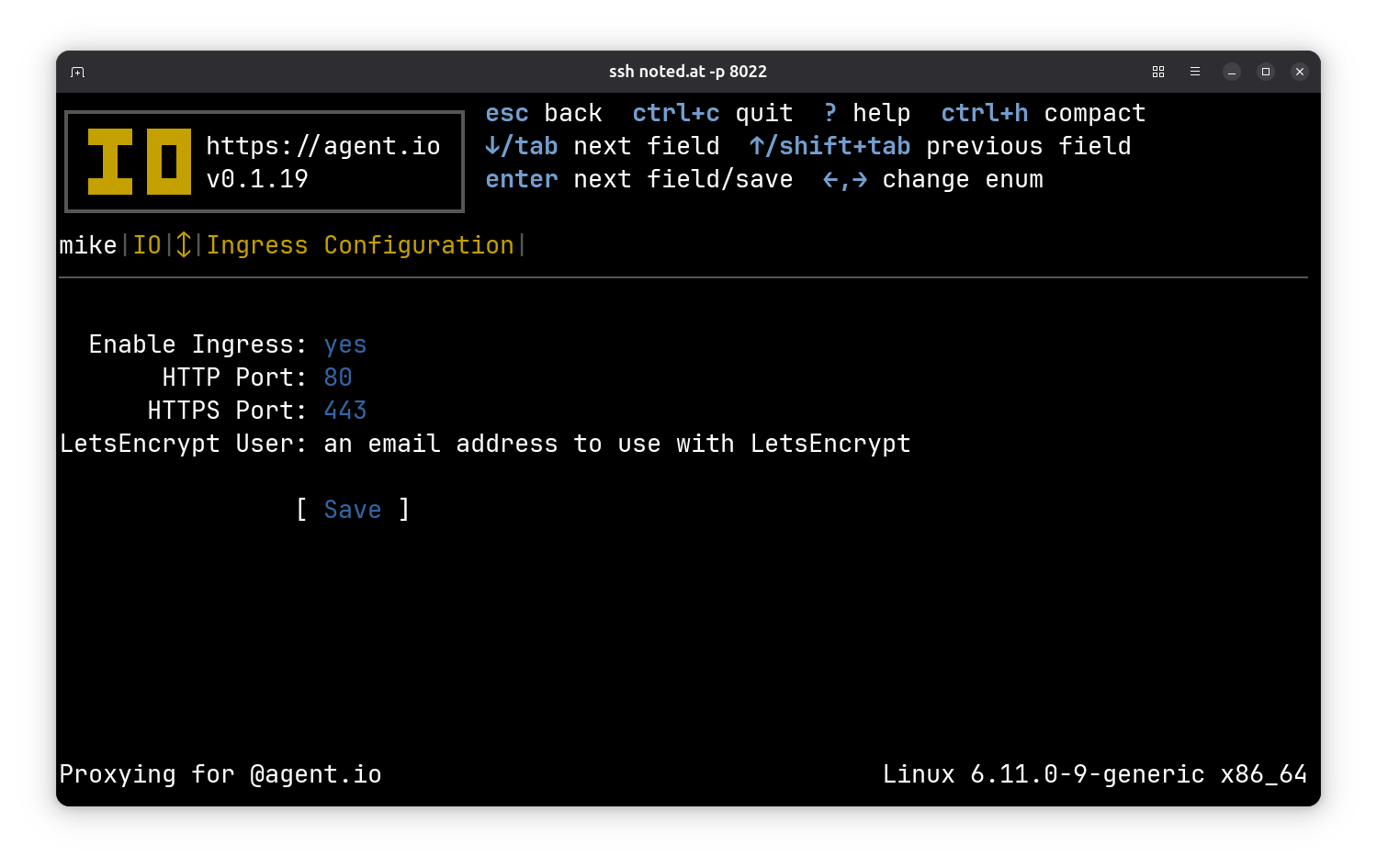Click the up-down arrow breadcrumb icon
Image resolution: width=1377 pixels, height=868 pixels.
point(184,245)
